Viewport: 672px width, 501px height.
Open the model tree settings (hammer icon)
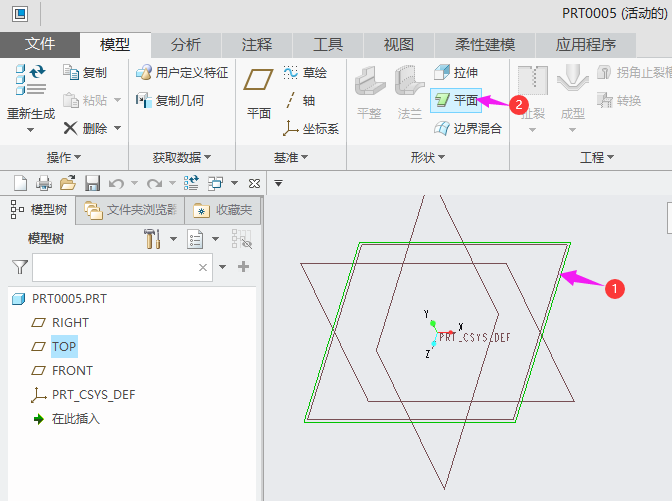tap(153, 239)
